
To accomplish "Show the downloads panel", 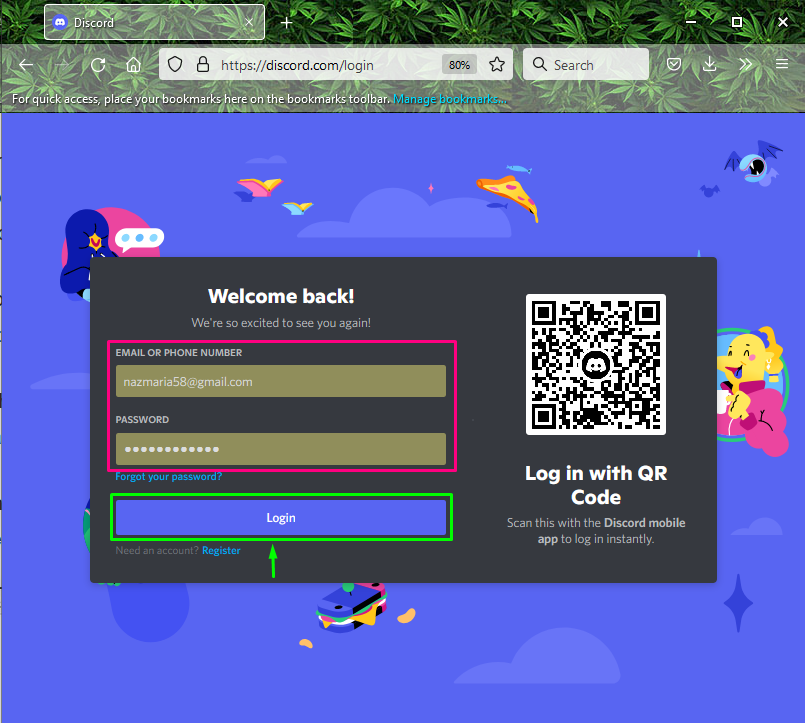I will (x=710, y=65).
